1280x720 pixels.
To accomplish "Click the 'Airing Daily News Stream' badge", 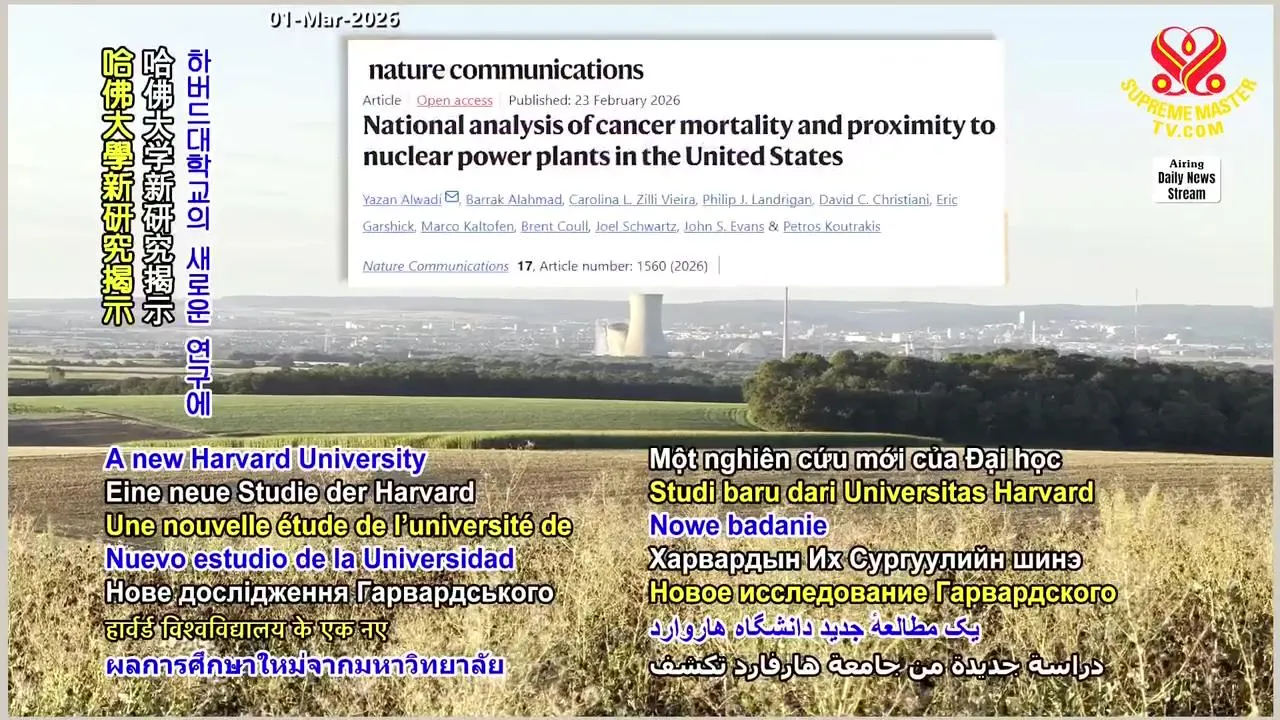I will [1187, 179].
